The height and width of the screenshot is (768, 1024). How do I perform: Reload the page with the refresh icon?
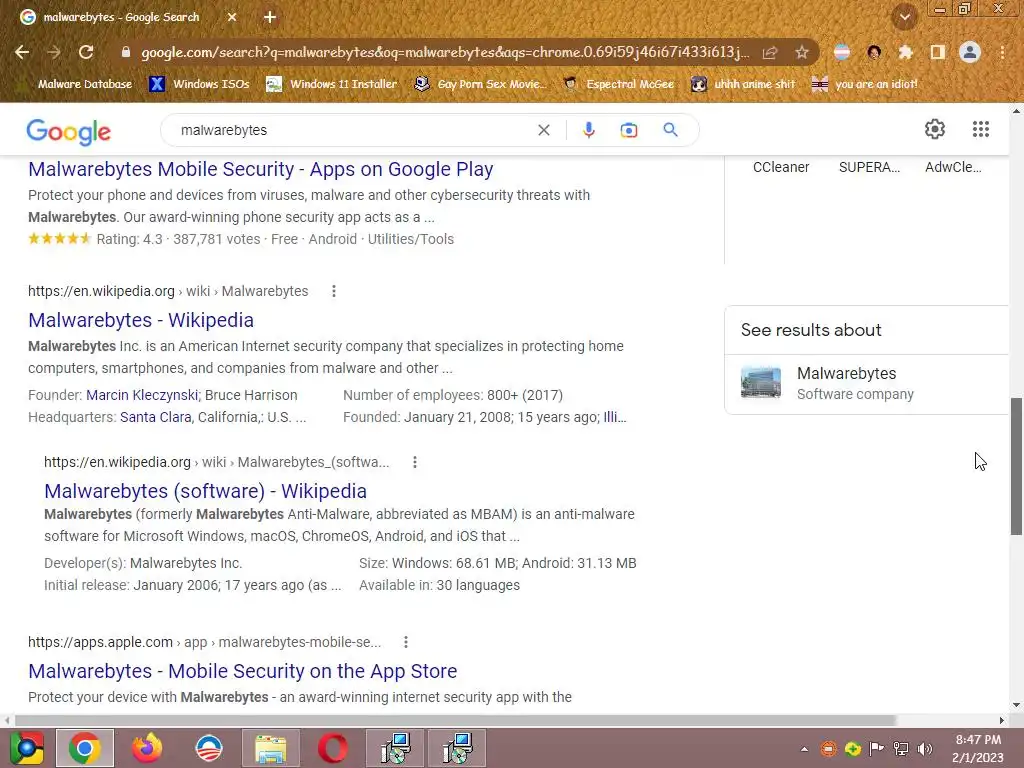[x=86, y=52]
